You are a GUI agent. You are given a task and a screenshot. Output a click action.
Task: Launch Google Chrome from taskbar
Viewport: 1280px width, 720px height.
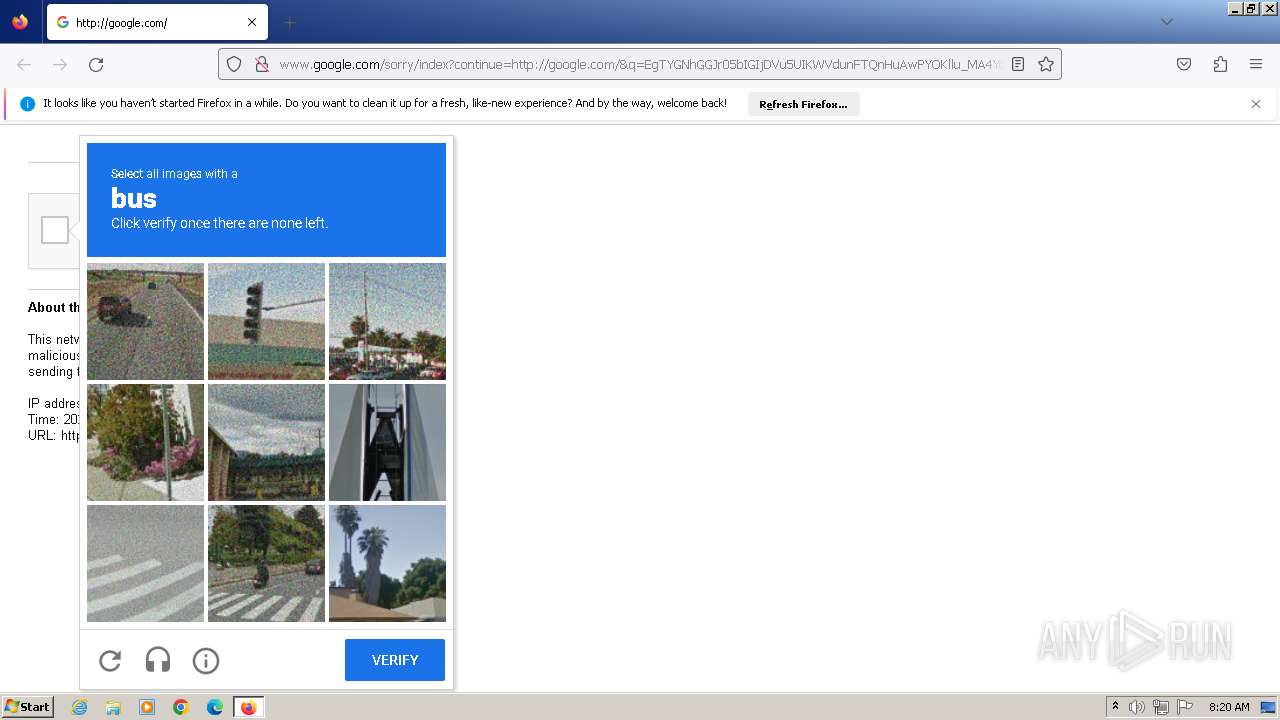point(181,707)
